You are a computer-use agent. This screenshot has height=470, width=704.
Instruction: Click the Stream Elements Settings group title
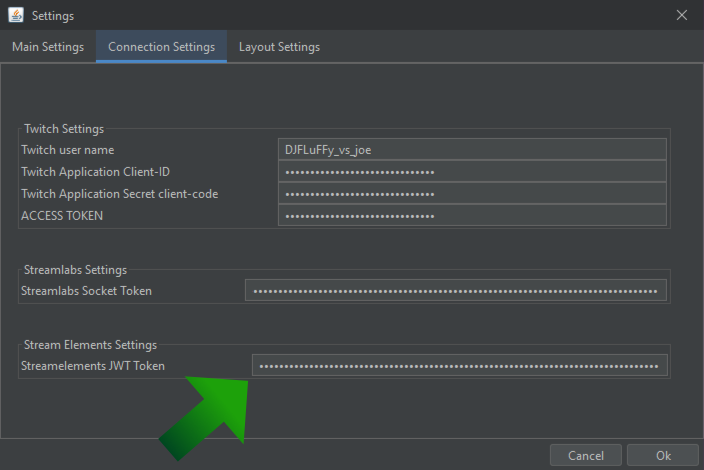point(90,345)
